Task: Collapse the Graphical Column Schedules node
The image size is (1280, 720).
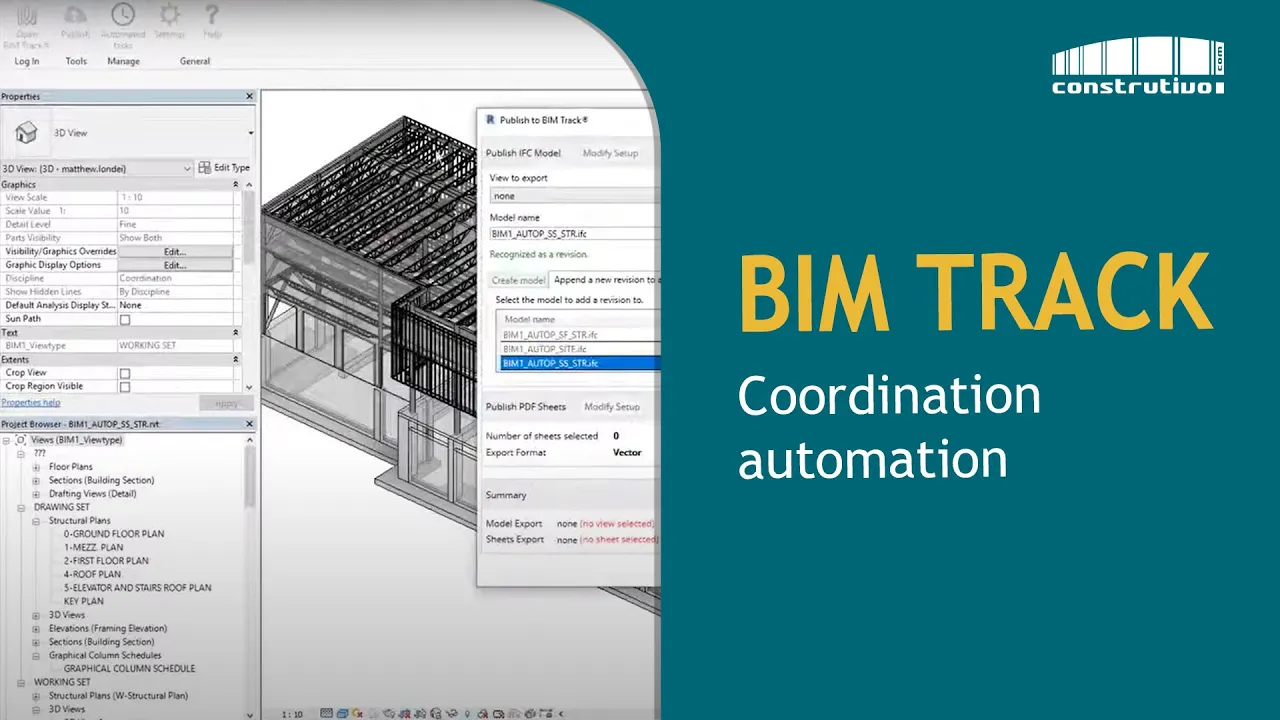Action: (37, 656)
